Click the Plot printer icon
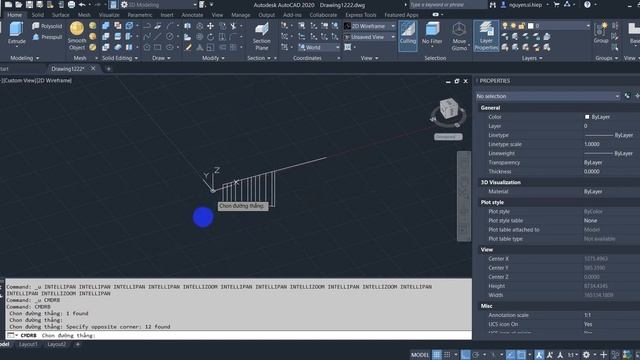Image resolution: width=640 pixels, height=360 pixels. [71, 4]
